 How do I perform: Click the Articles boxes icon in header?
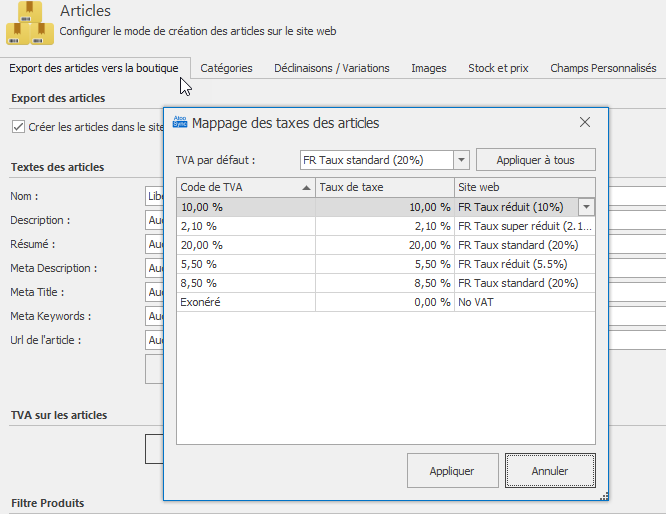30,23
